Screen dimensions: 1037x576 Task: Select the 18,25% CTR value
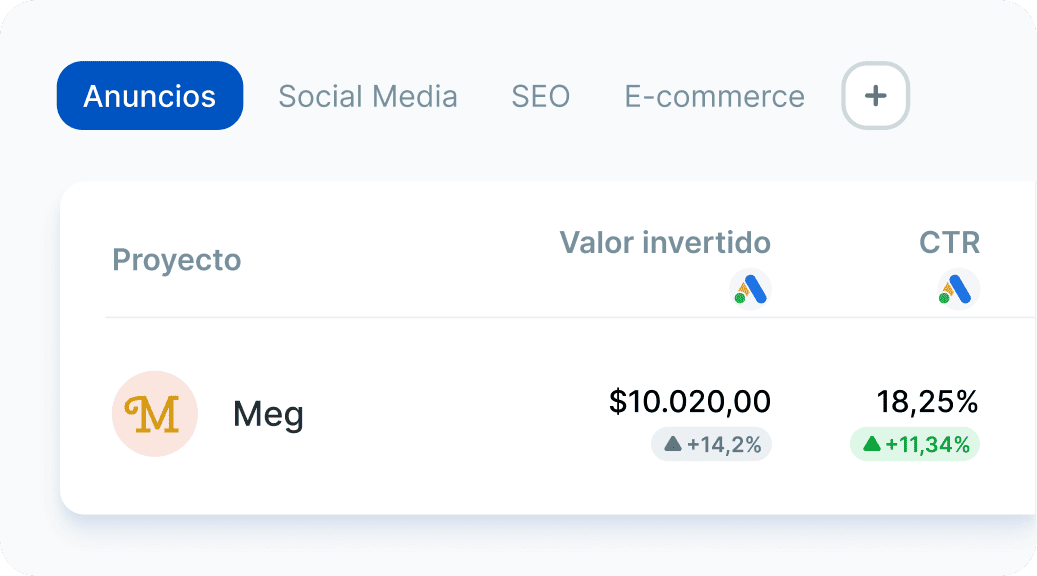click(927, 402)
